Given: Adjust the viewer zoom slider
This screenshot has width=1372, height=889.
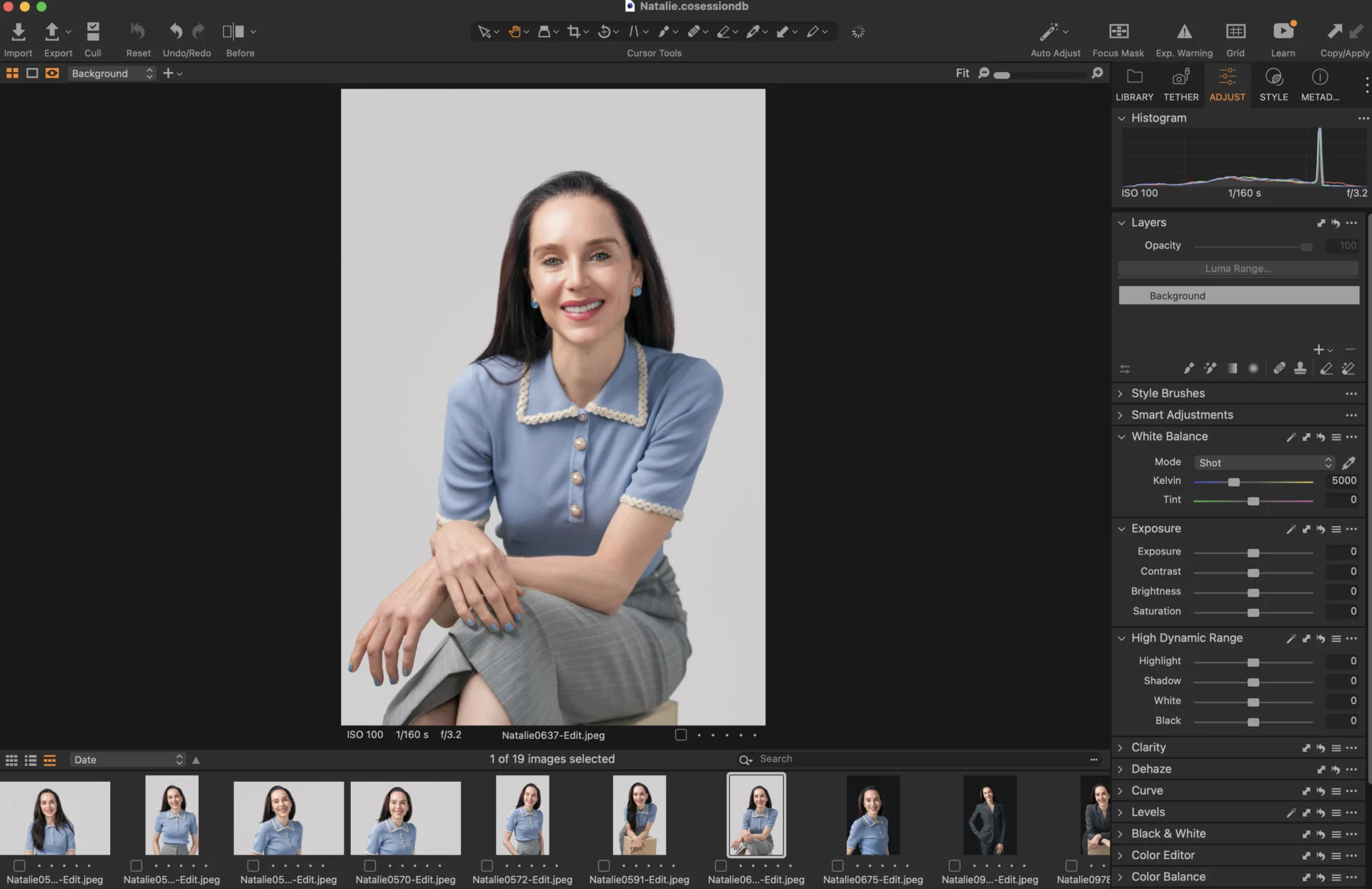Looking at the screenshot, I should [x=1002, y=74].
